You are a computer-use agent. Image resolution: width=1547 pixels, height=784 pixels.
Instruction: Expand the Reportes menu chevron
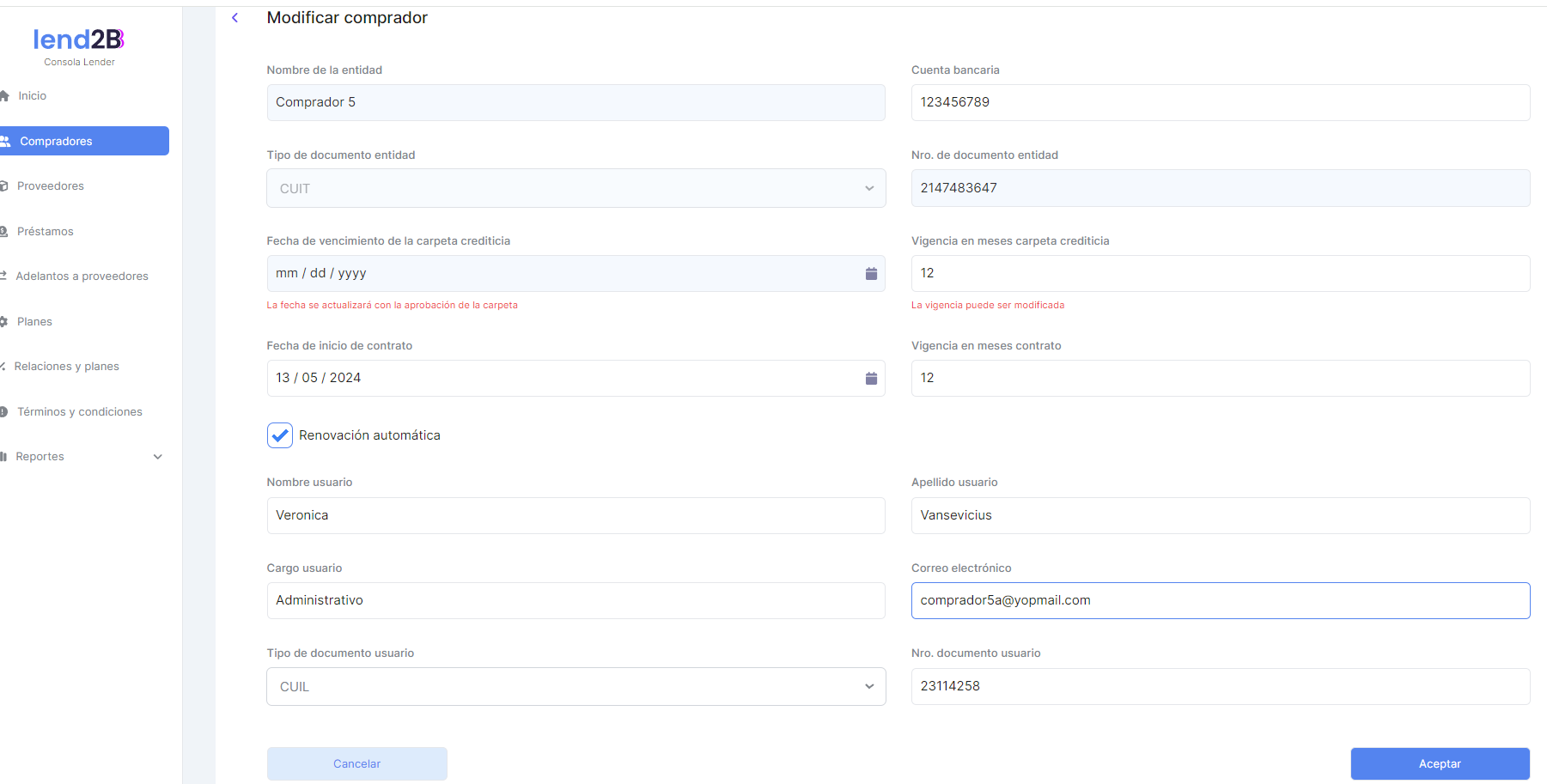pyautogui.click(x=157, y=457)
